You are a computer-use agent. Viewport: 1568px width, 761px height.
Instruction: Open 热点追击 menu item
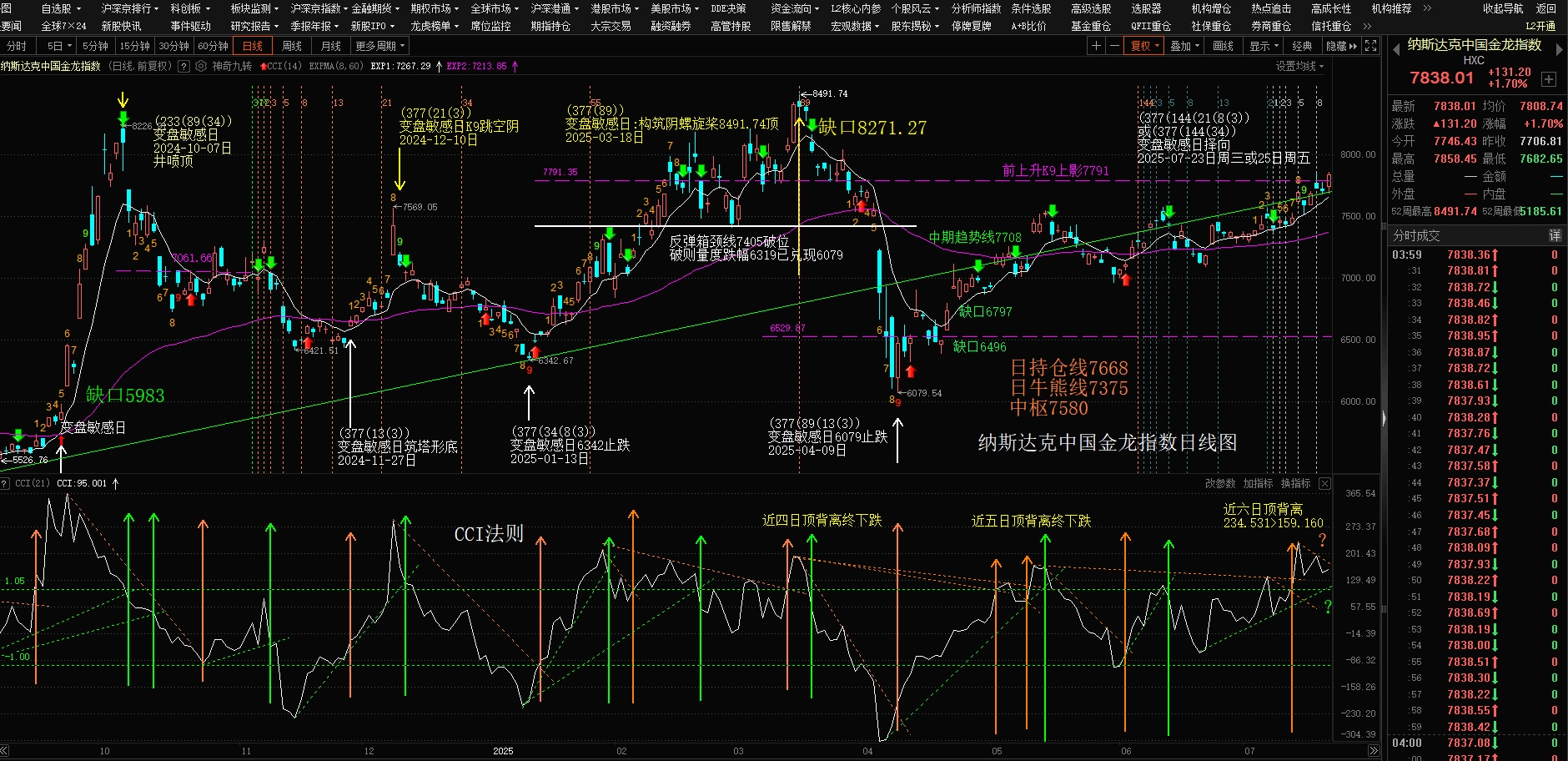[x=1271, y=8]
